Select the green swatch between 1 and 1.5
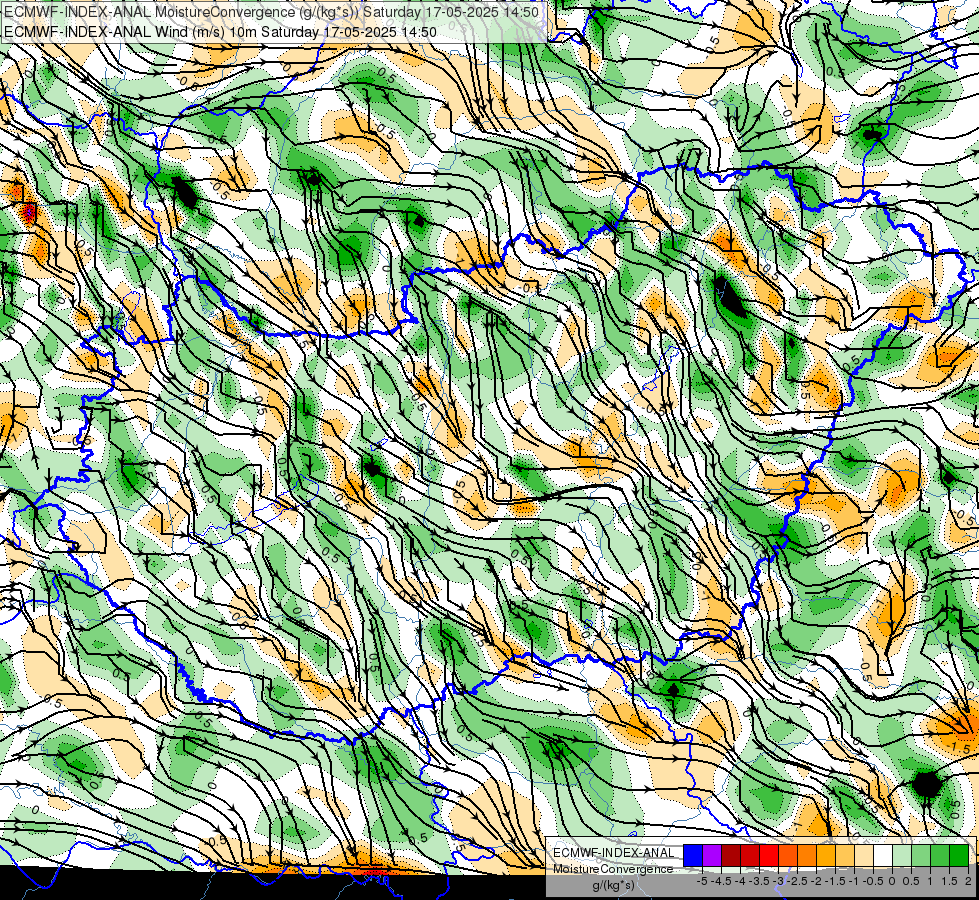 pos(940,856)
